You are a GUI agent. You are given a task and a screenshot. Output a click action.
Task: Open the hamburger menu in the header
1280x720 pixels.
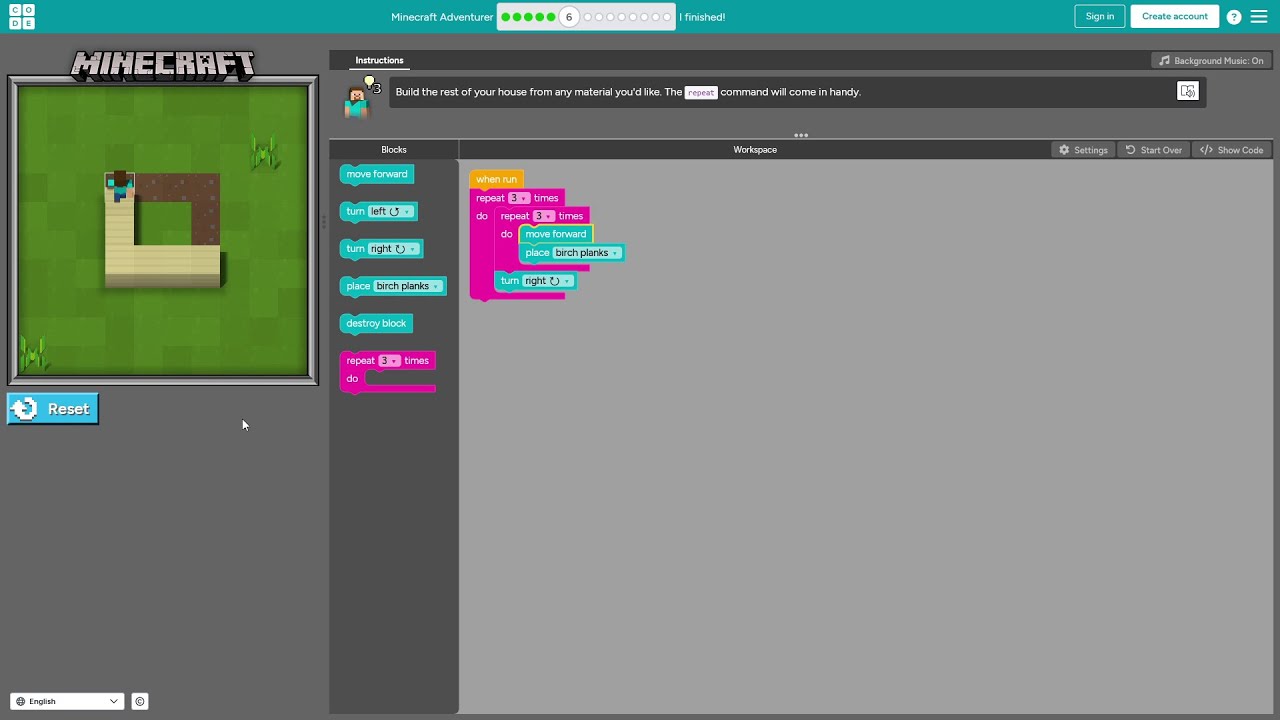[1259, 17]
